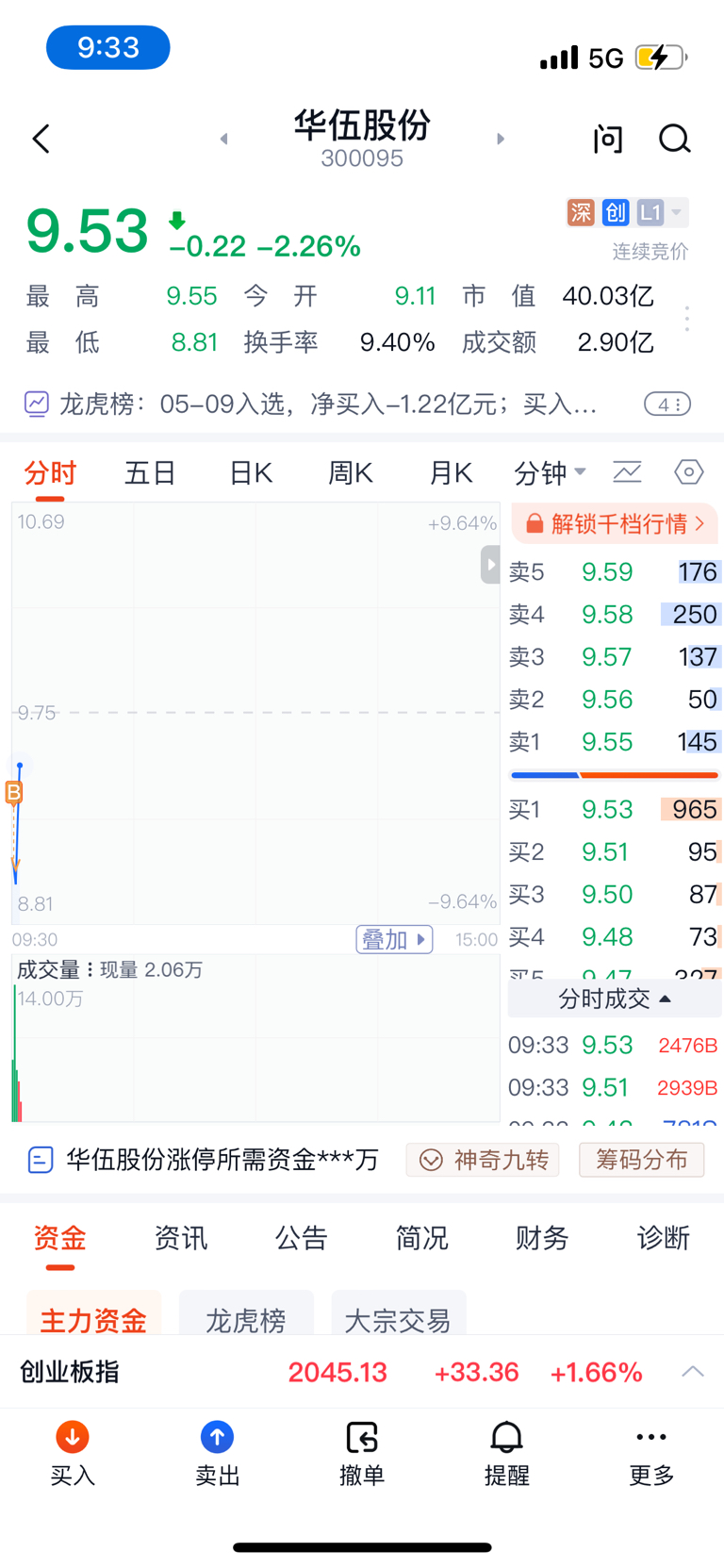
Task: Select the 分时 chart tab
Action: (x=50, y=472)
